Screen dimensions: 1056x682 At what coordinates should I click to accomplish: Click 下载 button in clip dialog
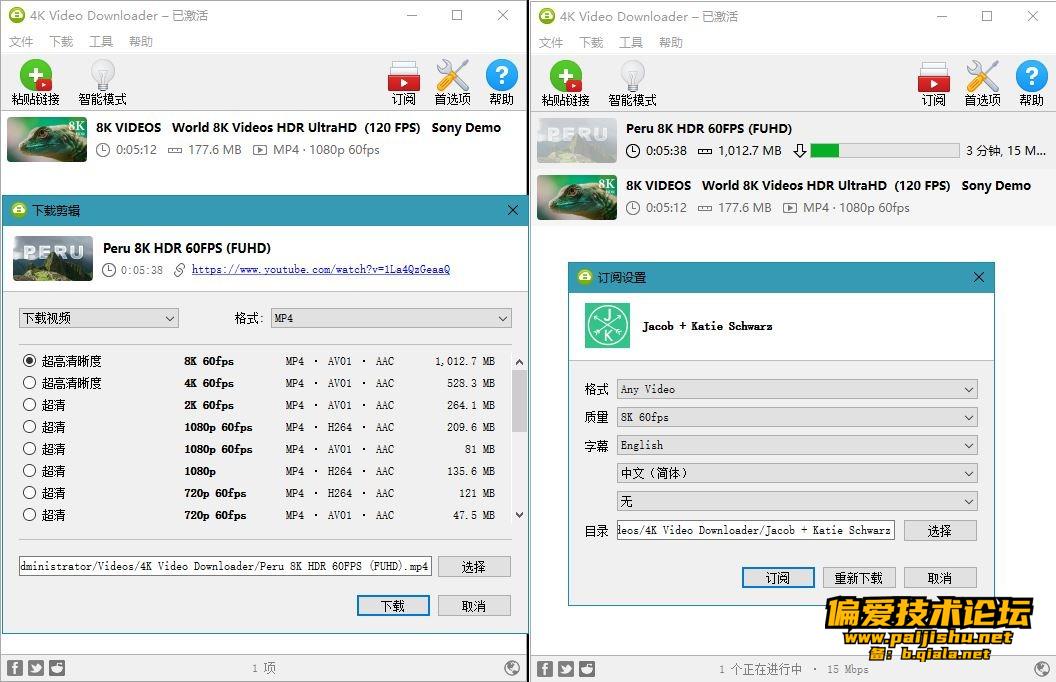393,606
